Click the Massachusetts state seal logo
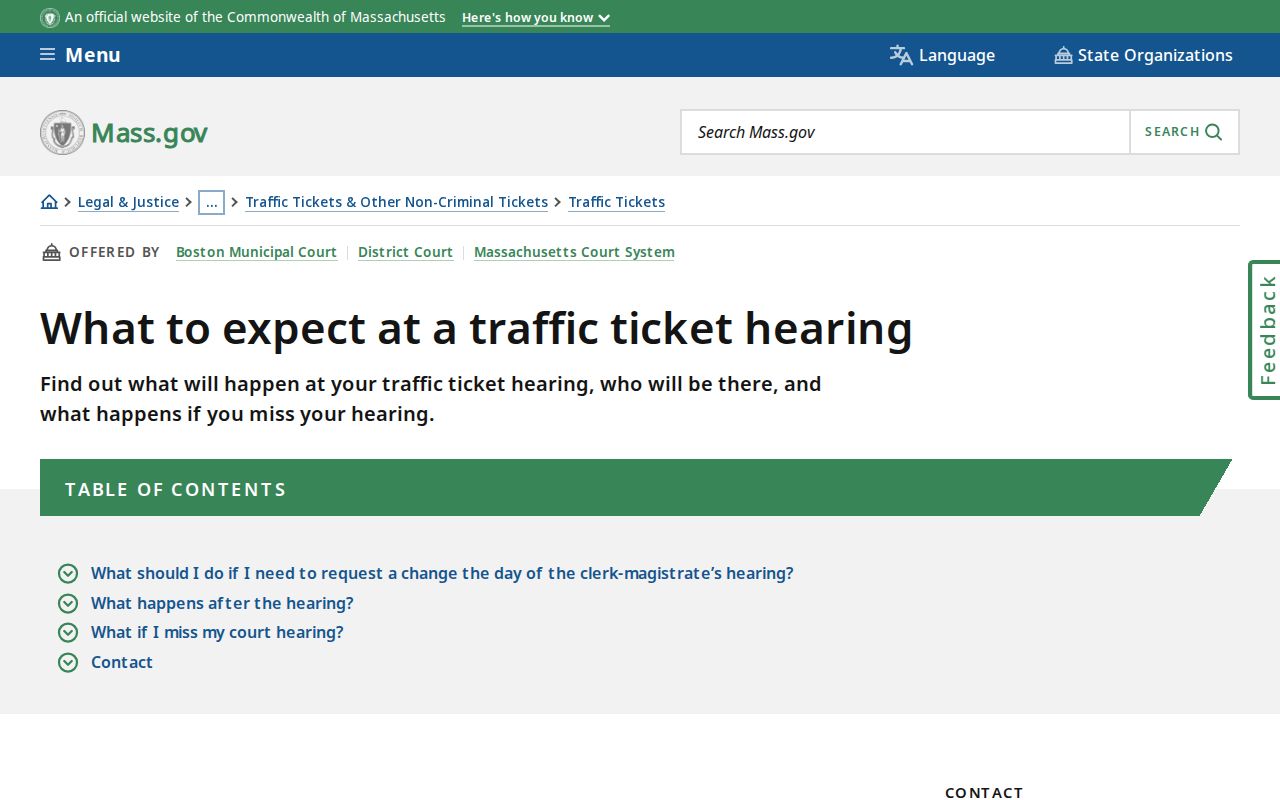The image size is (1280, 800). (63, 132)
